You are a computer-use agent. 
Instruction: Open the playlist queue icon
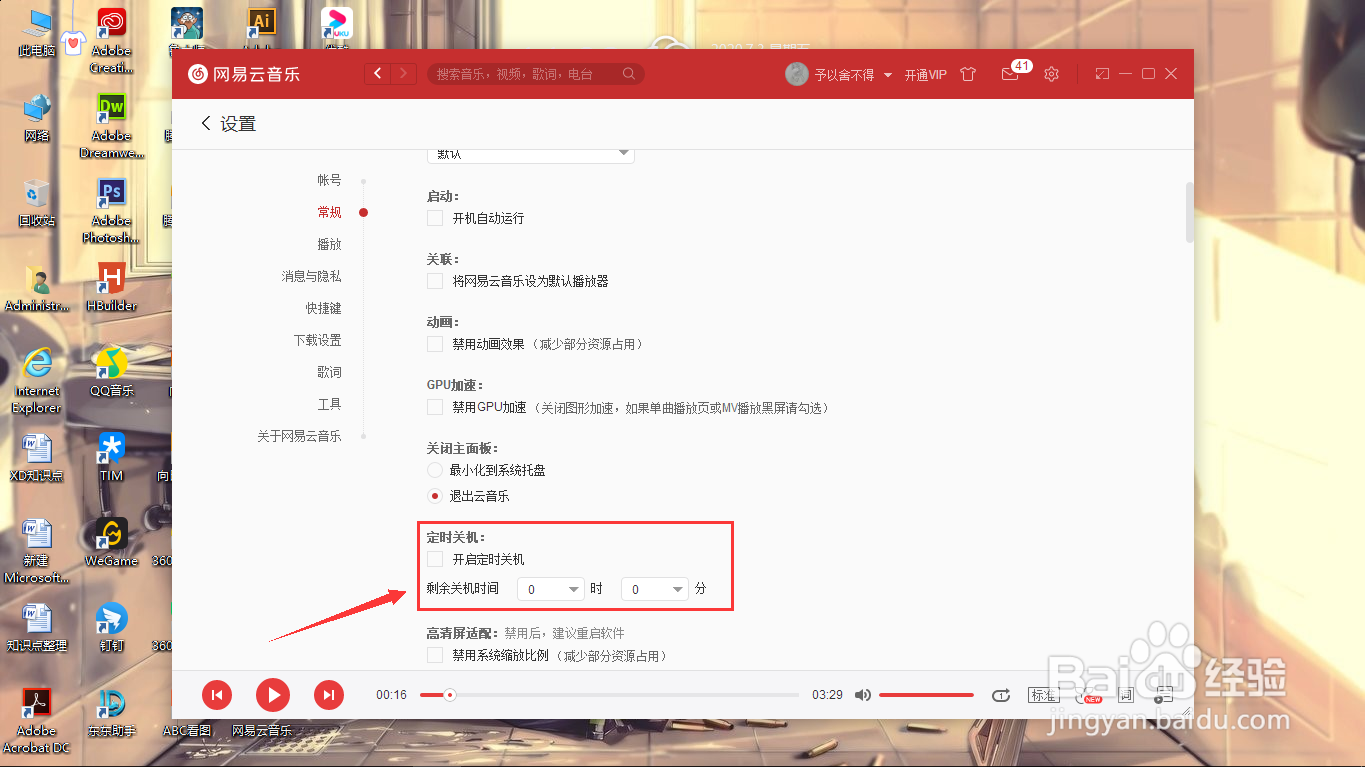coord(1164,695)
